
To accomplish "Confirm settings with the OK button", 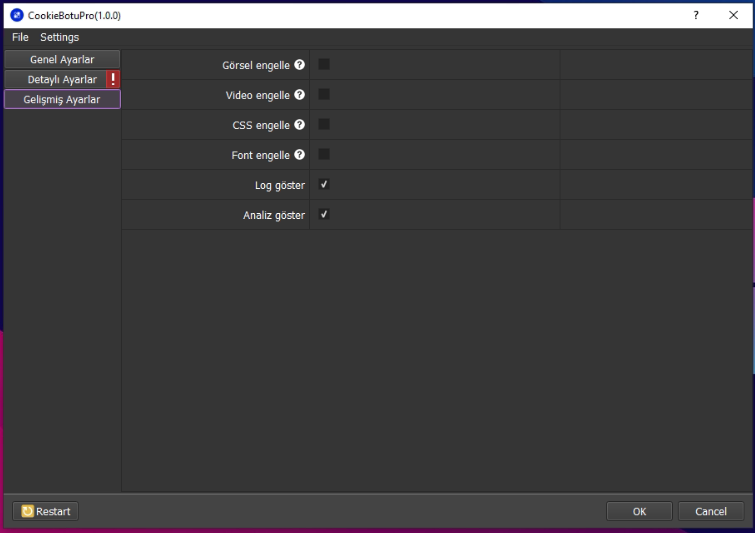I will coord(639,511).
